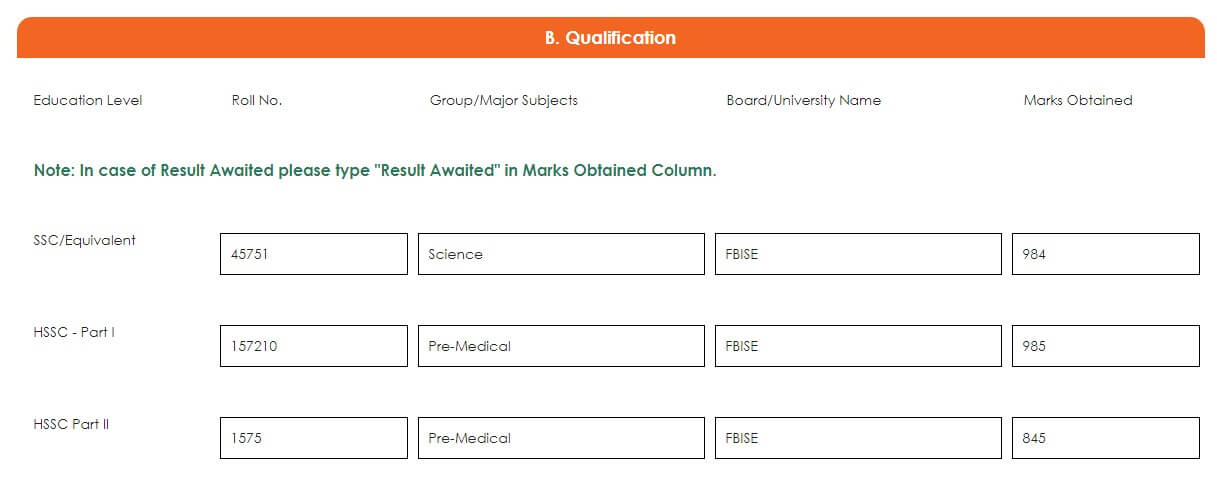
Task: Click the Group/Major Subjects column heading
Action: coord(503,100)
